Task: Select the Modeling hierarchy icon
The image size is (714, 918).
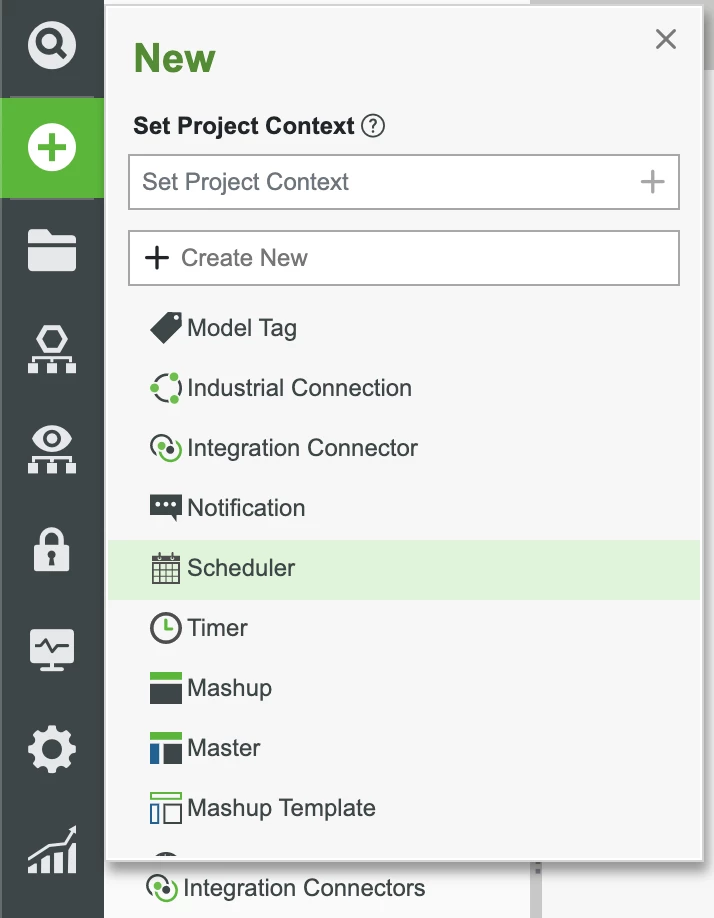Action: click(51, 348)
